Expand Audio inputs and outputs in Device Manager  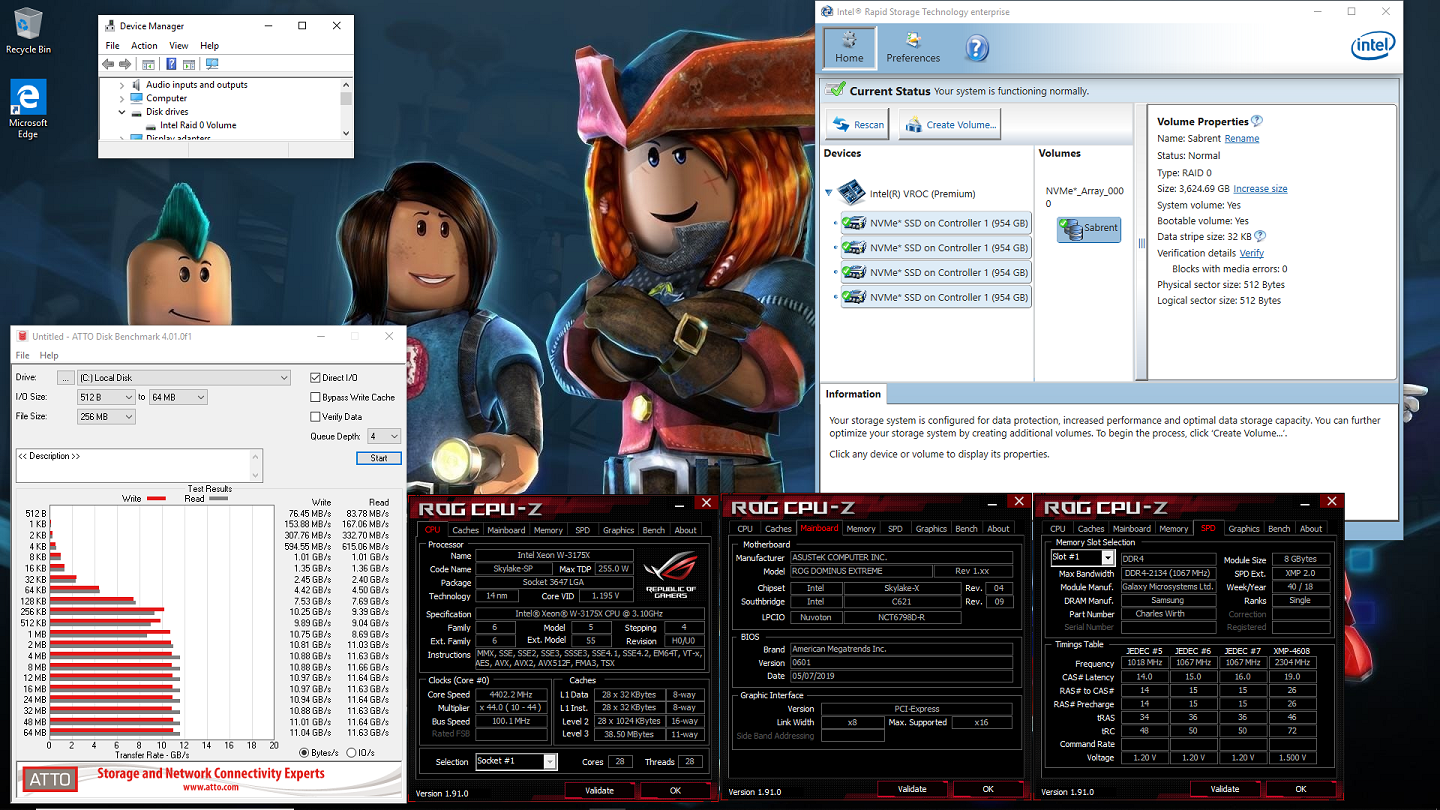click(x=122, y=85)
